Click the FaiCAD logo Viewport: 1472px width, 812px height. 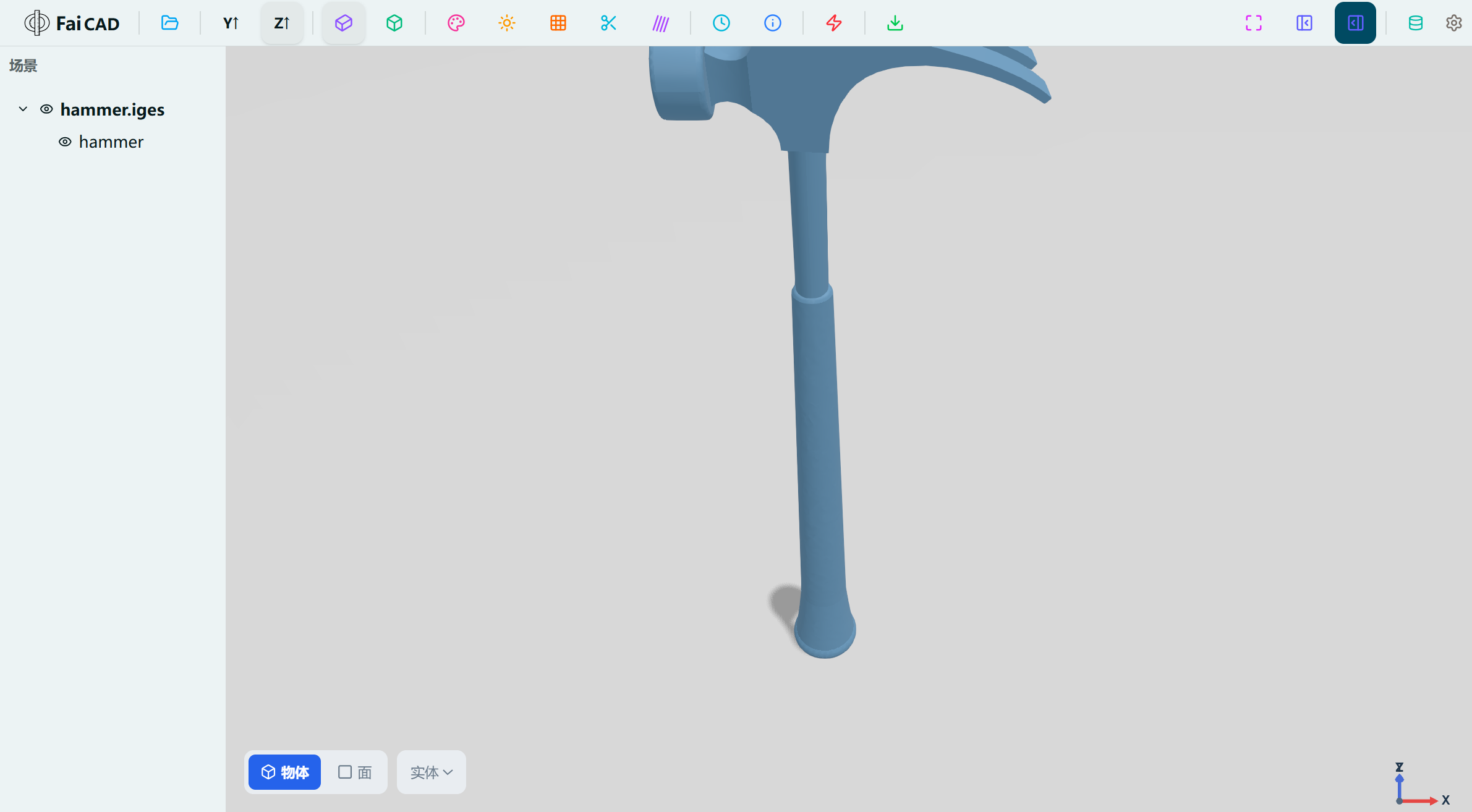click(72, 23)
